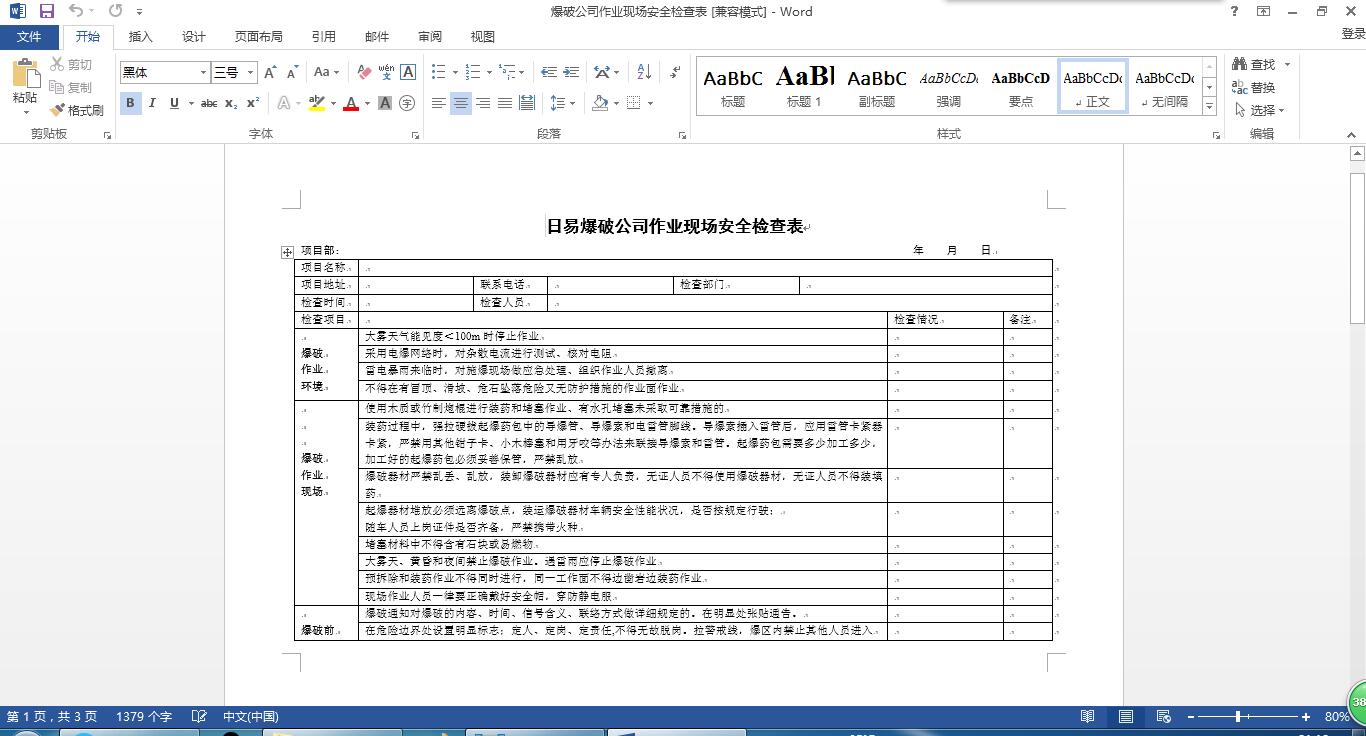
Task: Click the Save icon in quick access toolbar
Action: coord(46,11)
